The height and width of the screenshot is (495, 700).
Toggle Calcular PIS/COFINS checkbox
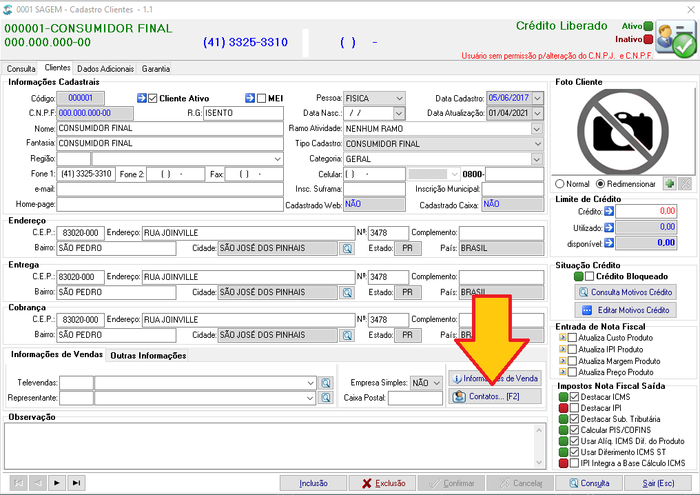tap(575, 430)
